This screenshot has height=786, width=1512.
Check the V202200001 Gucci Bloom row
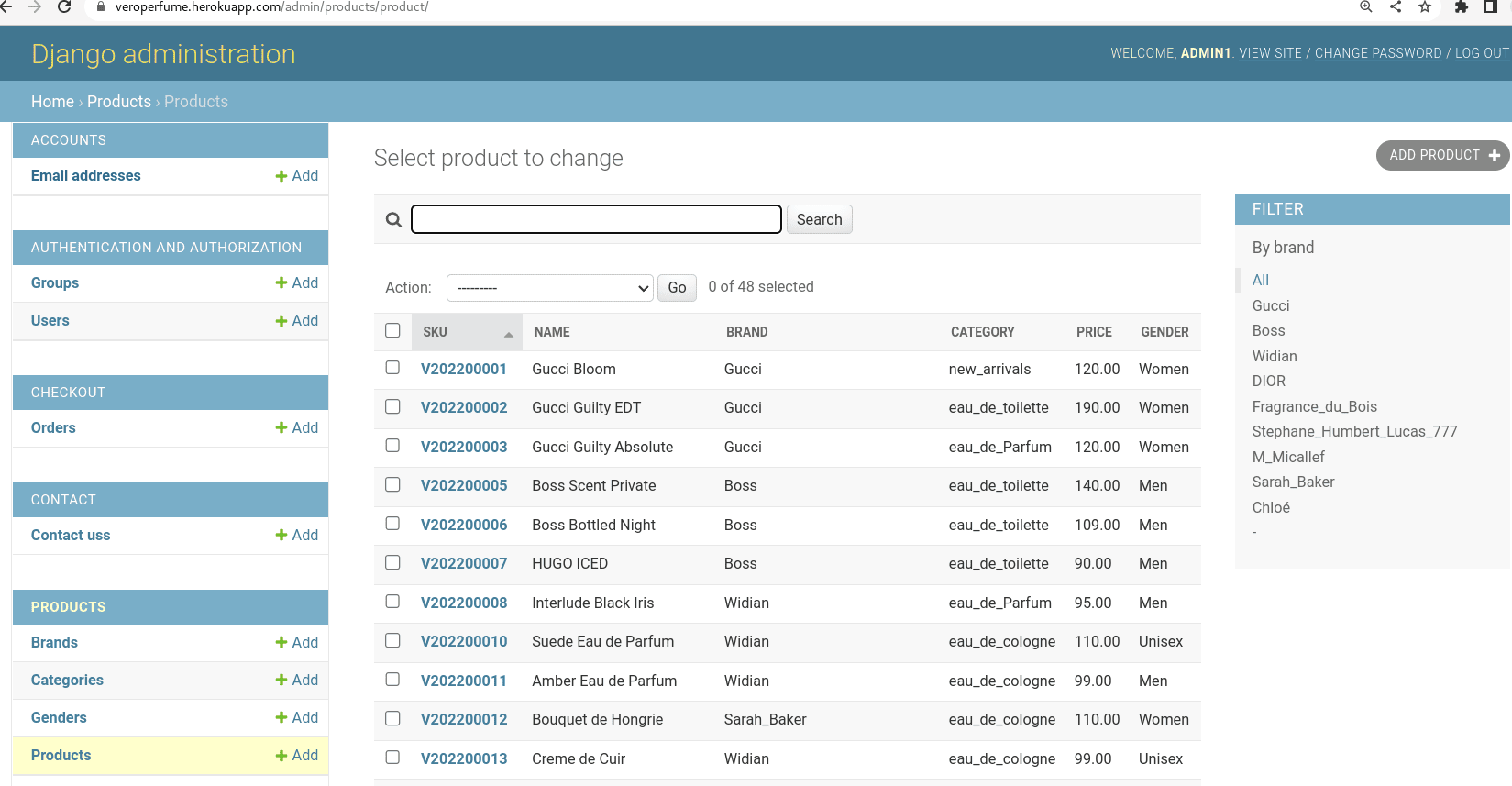tap(392, 367)
